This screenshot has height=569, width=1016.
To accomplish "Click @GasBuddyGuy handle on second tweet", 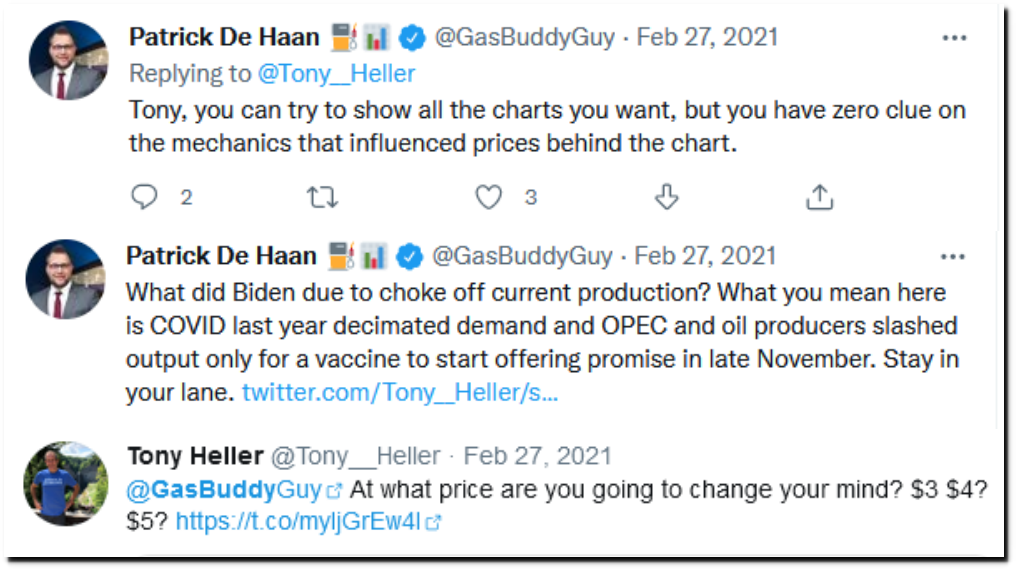I will click(x=522, y=257).
